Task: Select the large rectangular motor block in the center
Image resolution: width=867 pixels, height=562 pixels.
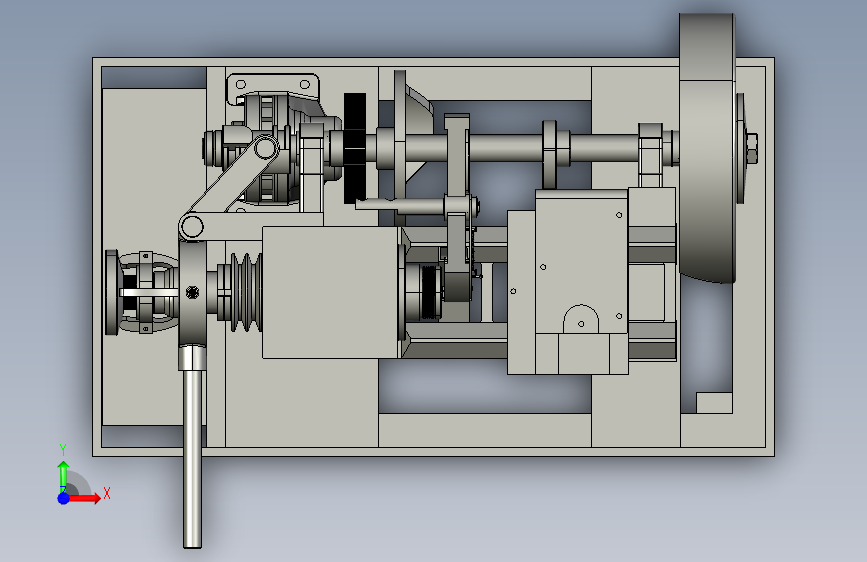Action: 331,292
